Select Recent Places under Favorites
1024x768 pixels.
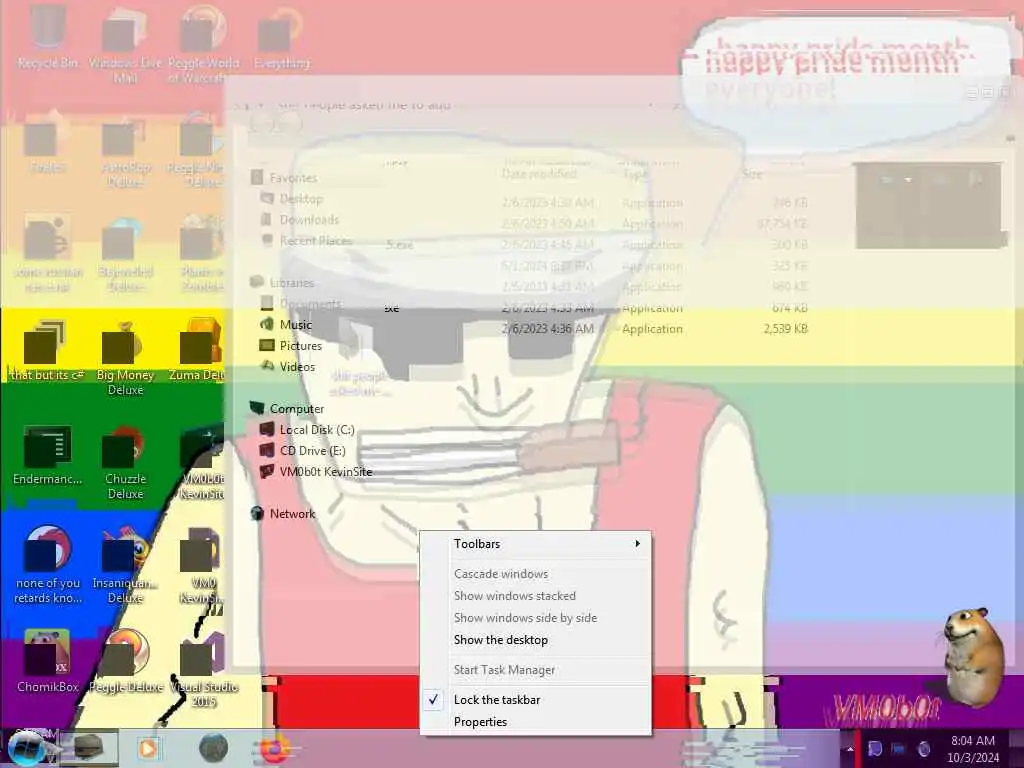pos(307,240)
